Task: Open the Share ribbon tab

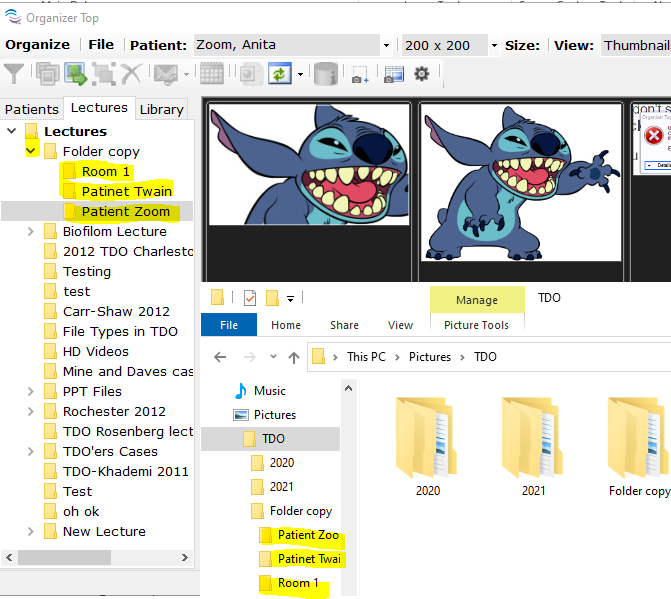Action: (x=344, y=325)
